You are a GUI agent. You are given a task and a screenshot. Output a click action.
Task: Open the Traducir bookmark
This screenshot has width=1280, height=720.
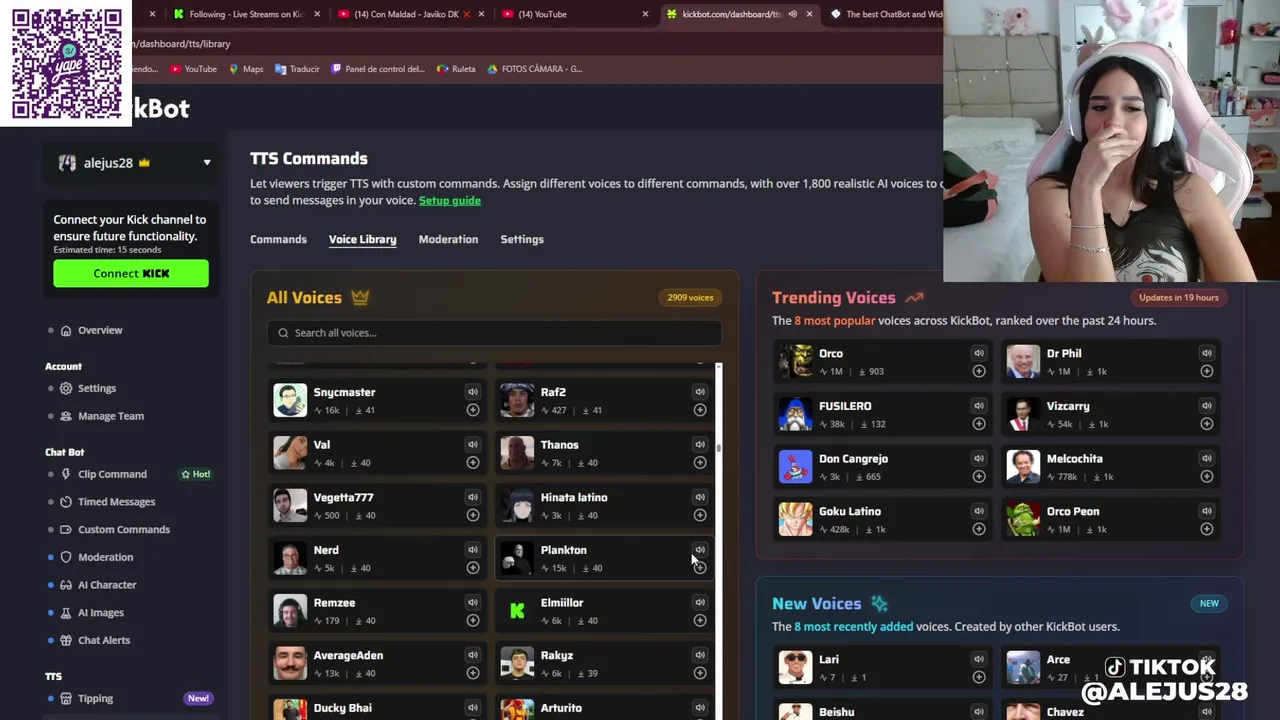point(297,69)
